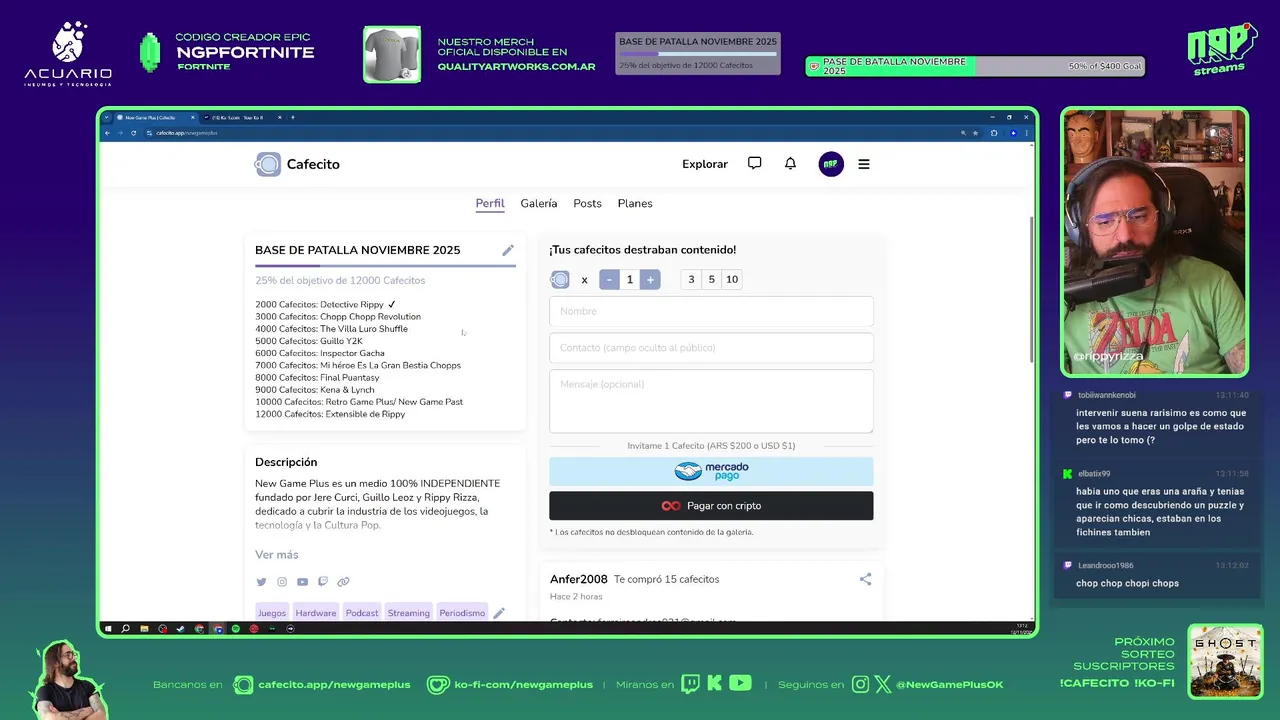Screen dimensions: 1280x720
Task: Click the Podcast tag
Action: pyautogui.click(x=362, y=613)
